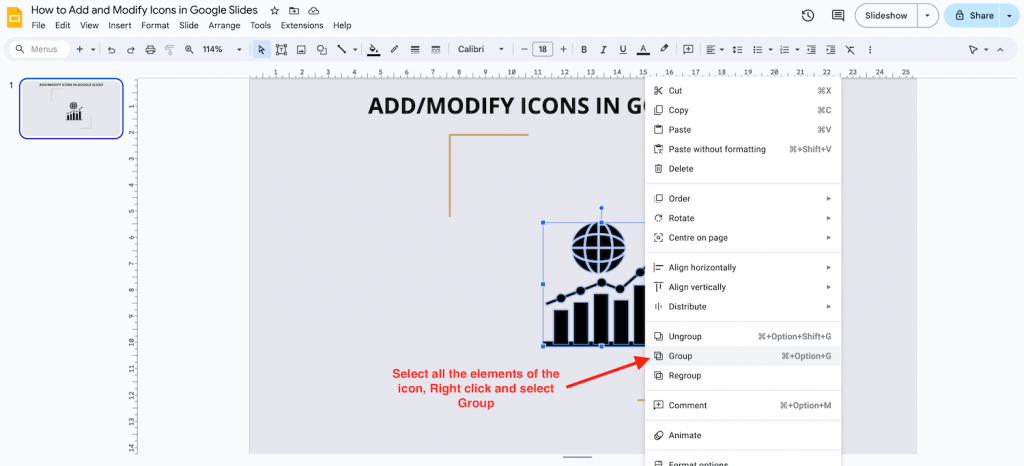
Task: Toggle Bold text formatting
Action: click(x=584, y=49)
